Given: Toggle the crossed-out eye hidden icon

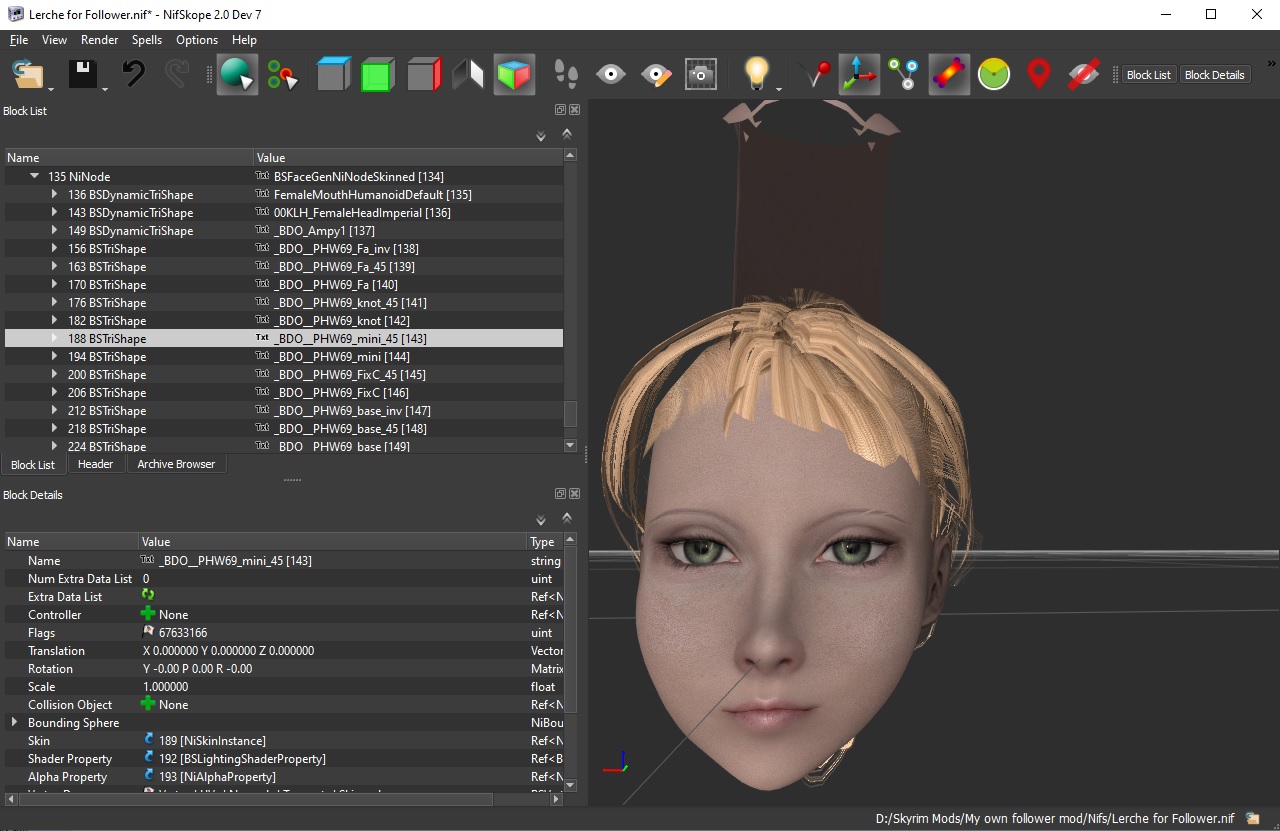Looking at the screenshot, I should [1084, 75].
